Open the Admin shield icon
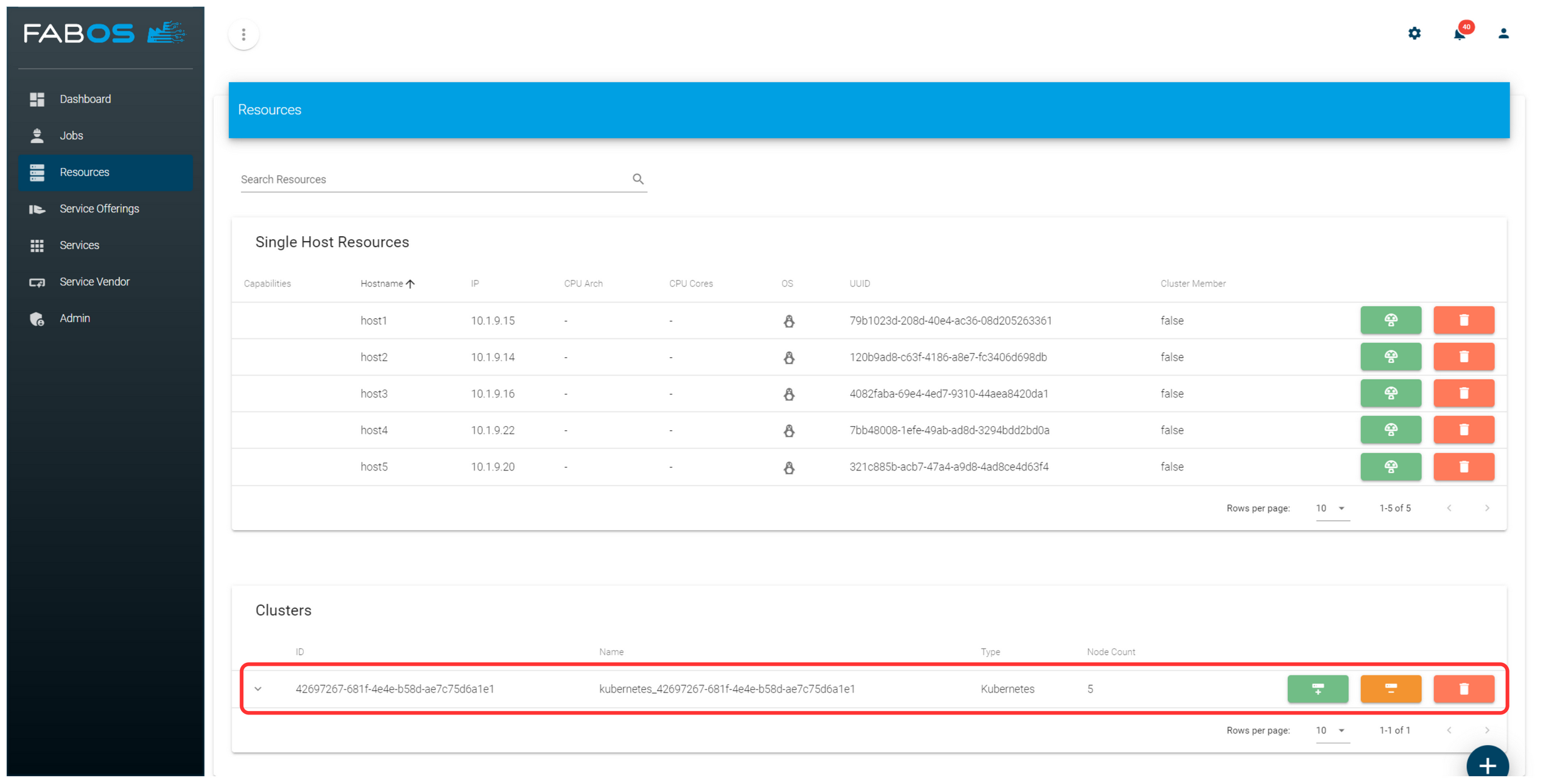 pyautogui.click(x=37, y=318)
